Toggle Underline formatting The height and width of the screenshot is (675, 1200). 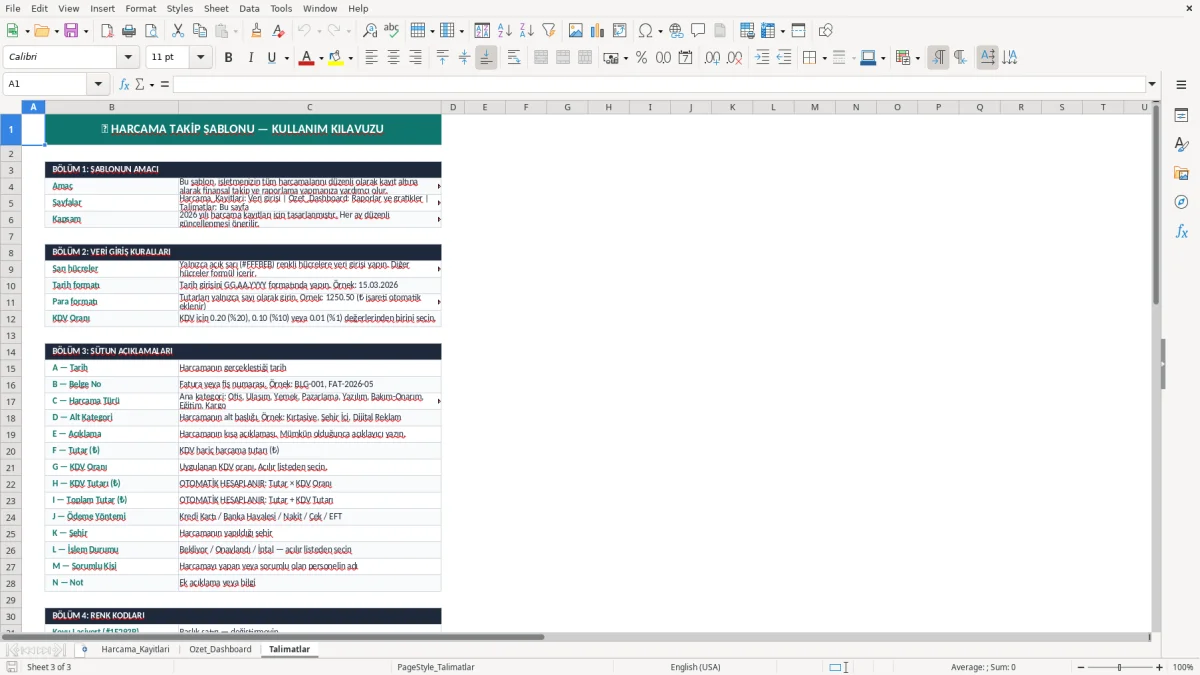271,58
